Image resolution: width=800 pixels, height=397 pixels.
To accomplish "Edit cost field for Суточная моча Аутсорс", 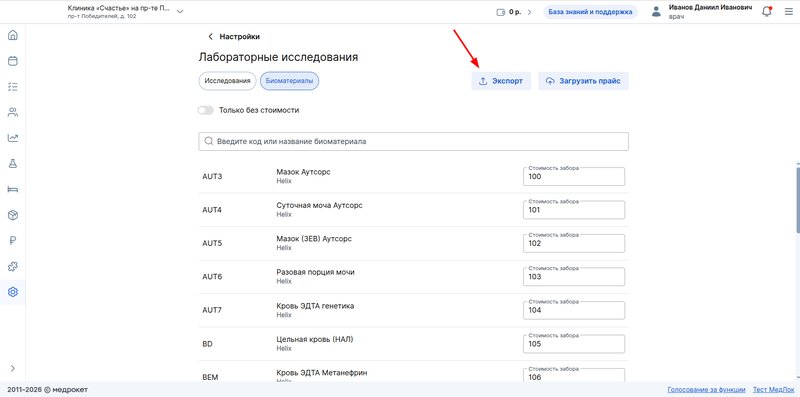I will tap(574, 210).
